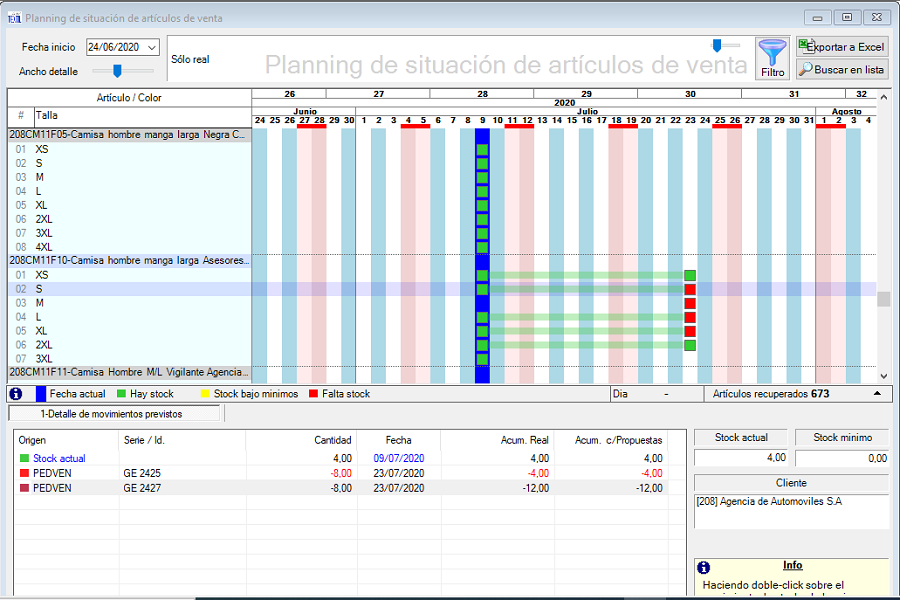Viewport: 900px width, 600px height.
Task: Click the Artículo / Color column header
Action: [x=129, y=98]
